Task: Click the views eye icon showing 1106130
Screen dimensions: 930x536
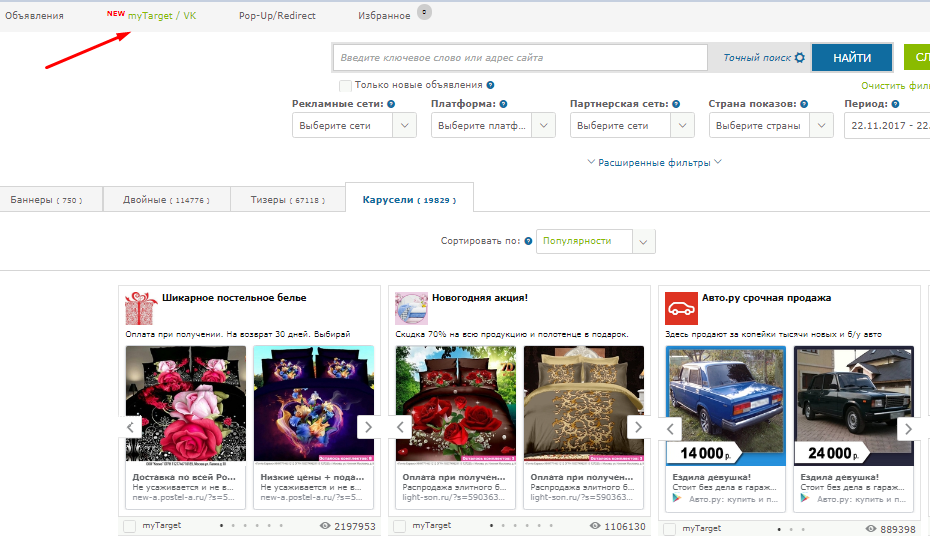Action: coord(595,526)
